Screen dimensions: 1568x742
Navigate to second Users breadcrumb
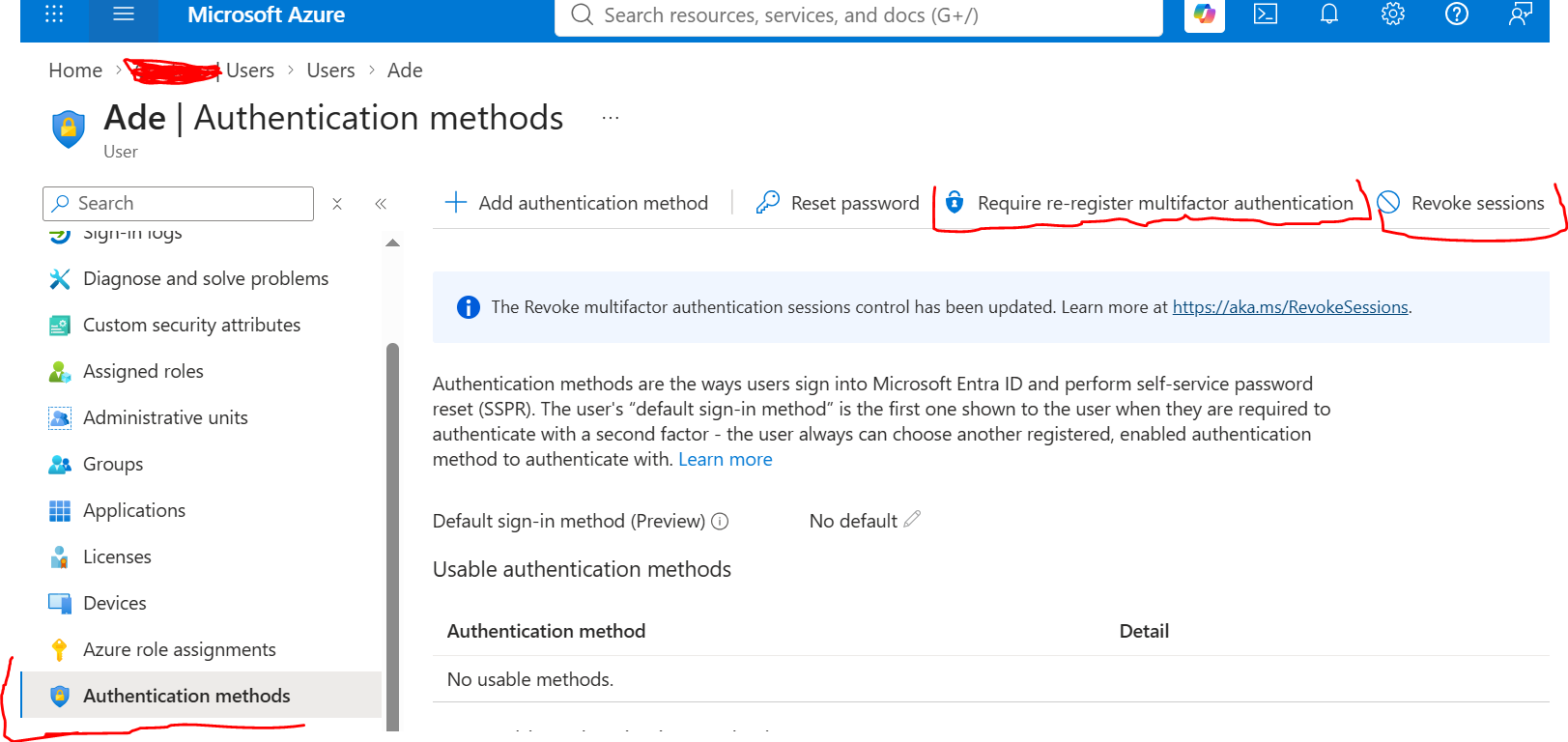(x=330, y=71)
